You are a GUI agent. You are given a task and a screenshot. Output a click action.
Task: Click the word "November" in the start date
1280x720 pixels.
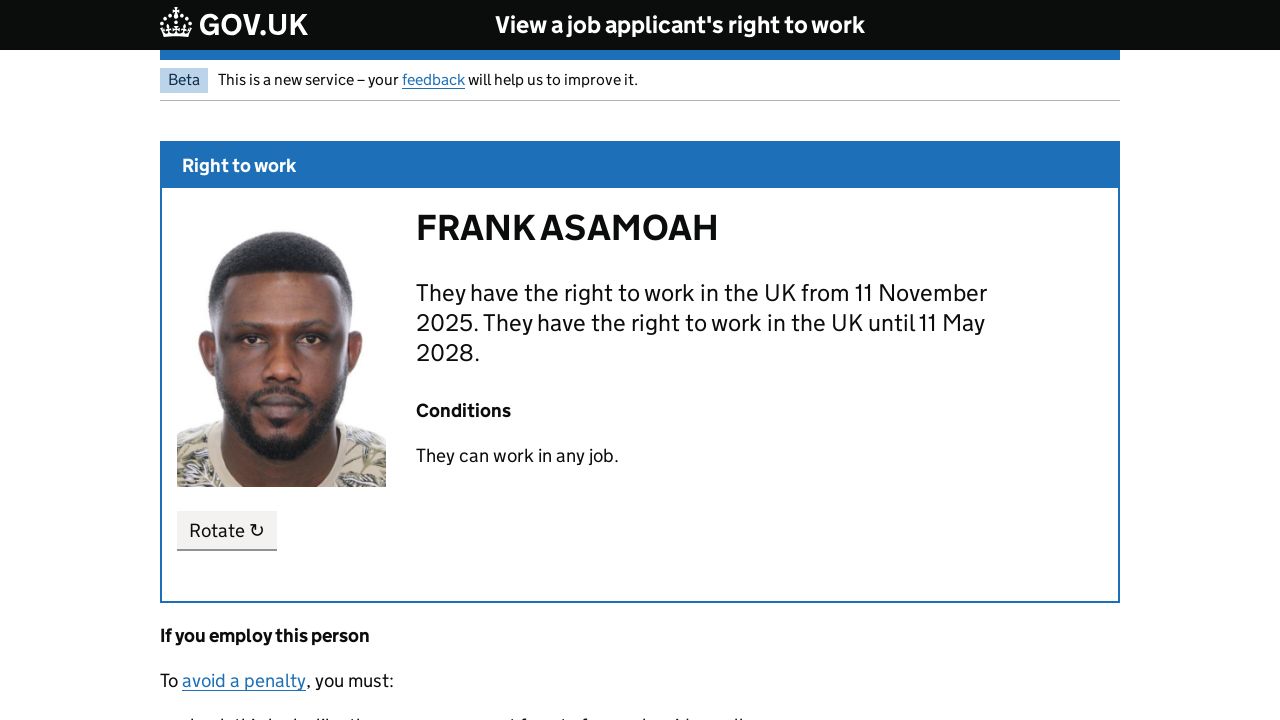933,293
